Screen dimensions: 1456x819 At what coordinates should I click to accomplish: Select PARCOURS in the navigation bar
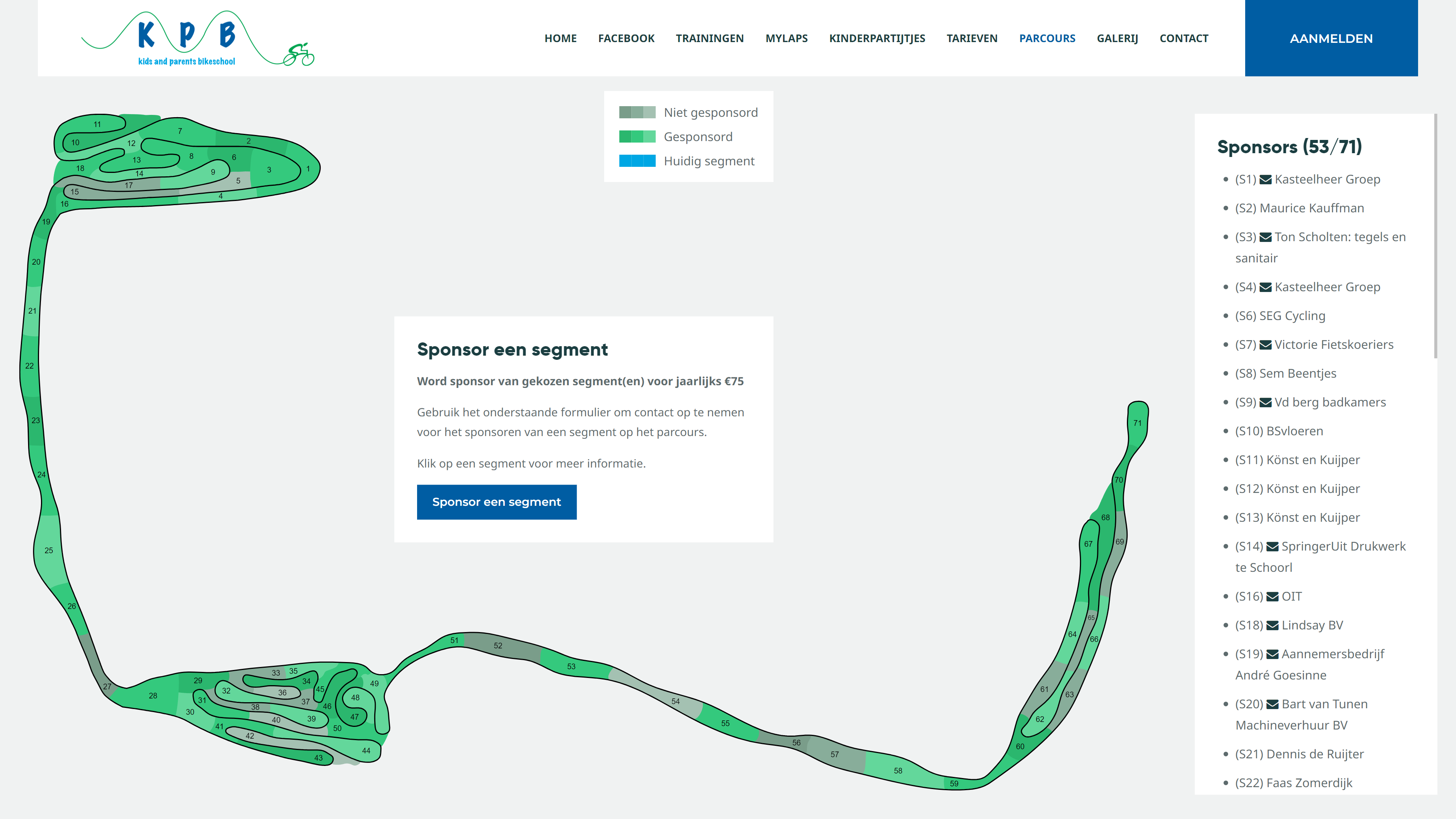click(x=1047, y=38)
